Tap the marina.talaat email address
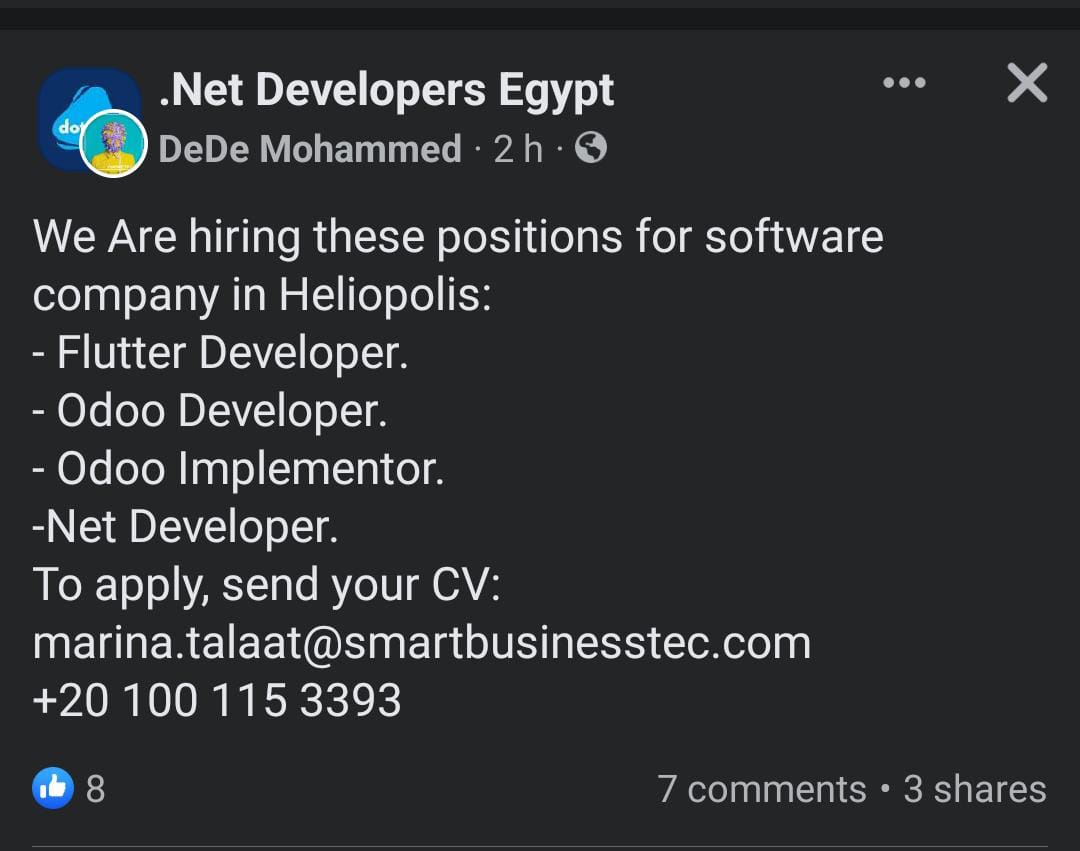The image size is (1080, 851). point(421,643)
